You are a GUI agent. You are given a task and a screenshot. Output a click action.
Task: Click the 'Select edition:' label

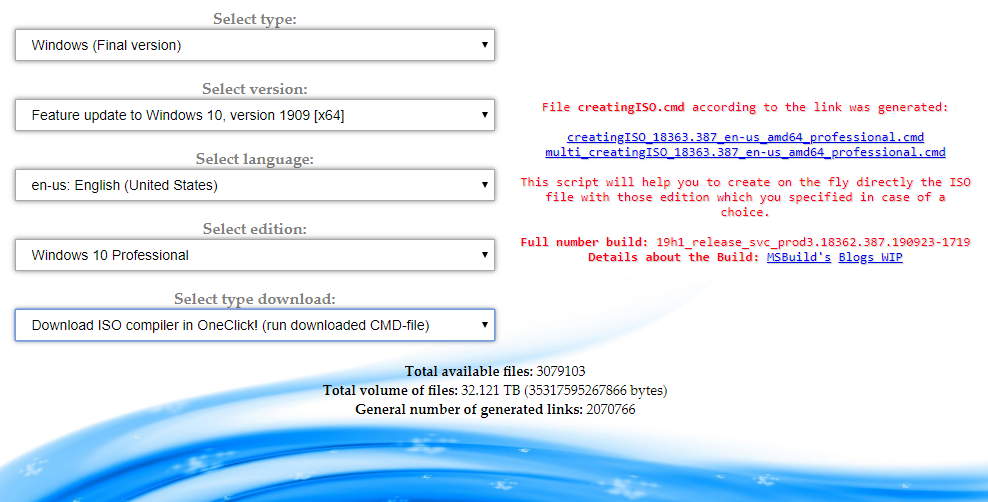coord(255,229)
